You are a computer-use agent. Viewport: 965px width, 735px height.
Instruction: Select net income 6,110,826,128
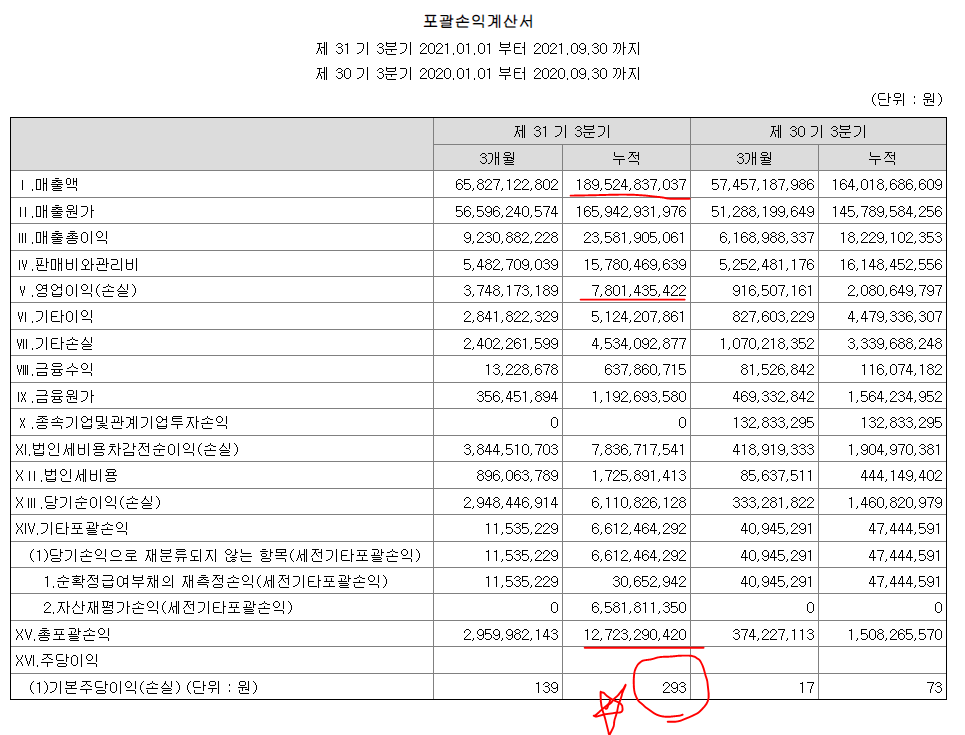638,502
